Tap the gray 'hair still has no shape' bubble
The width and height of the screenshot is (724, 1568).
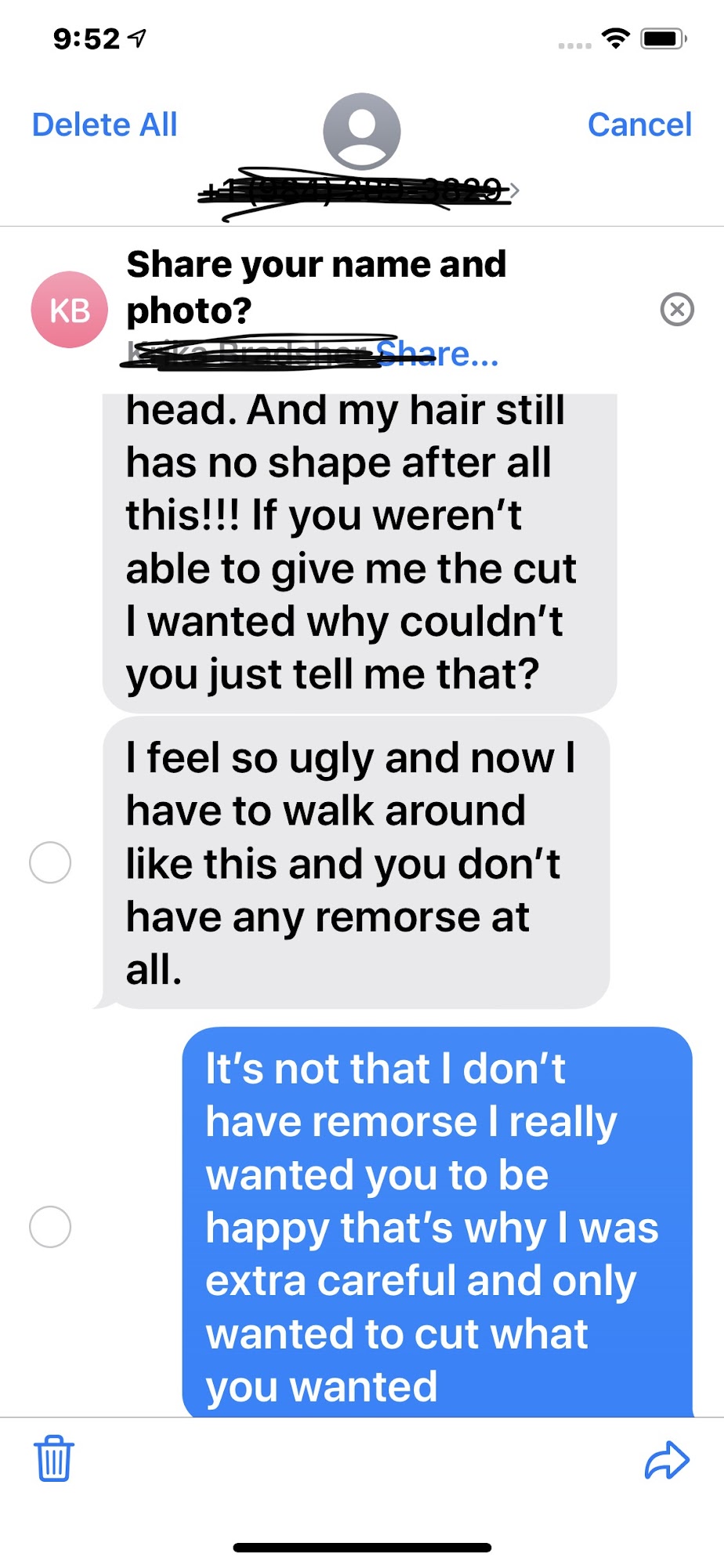(359, 553)
